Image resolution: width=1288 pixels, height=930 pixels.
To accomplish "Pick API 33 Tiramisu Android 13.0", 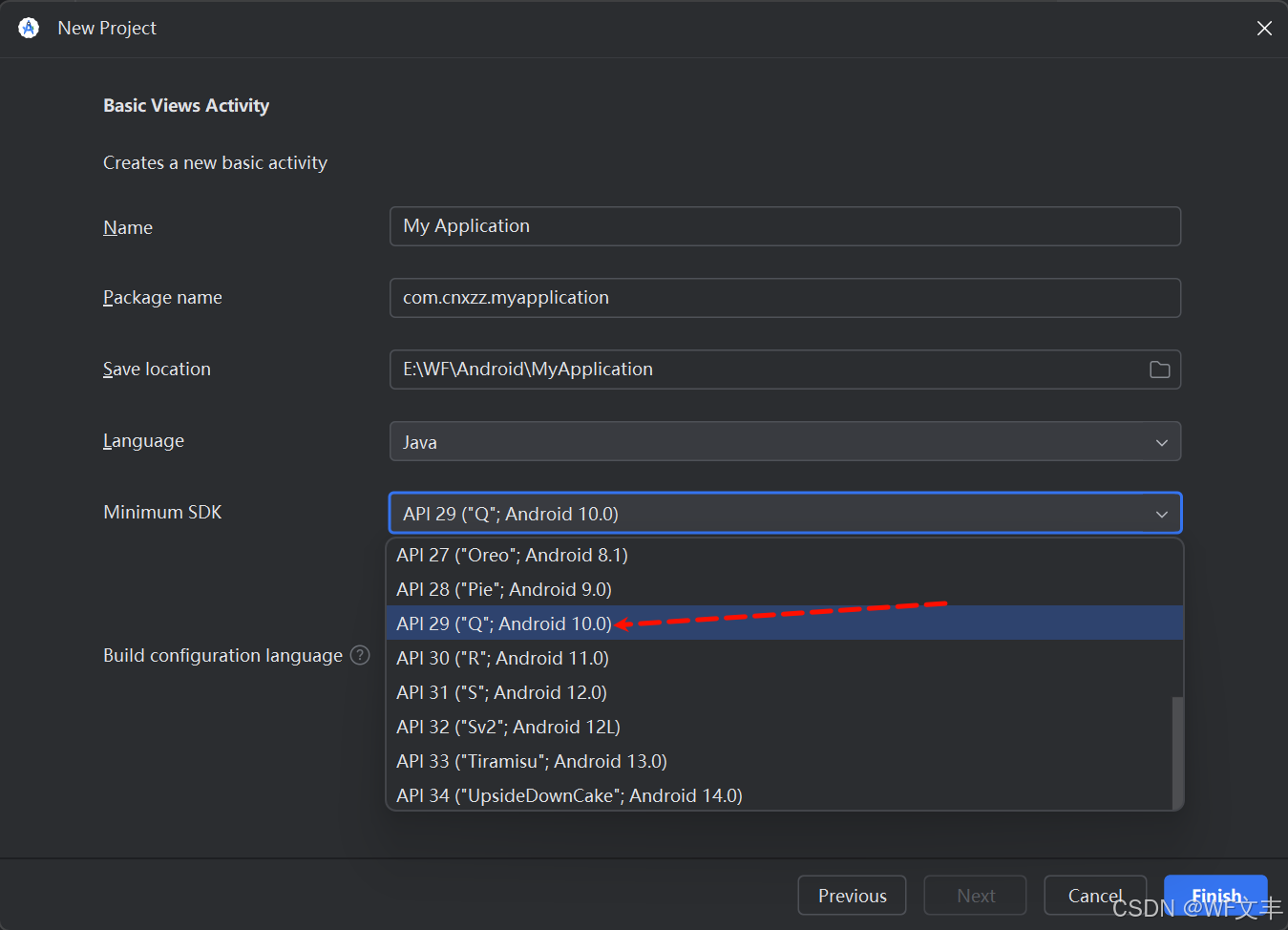I will click(532, 761).
